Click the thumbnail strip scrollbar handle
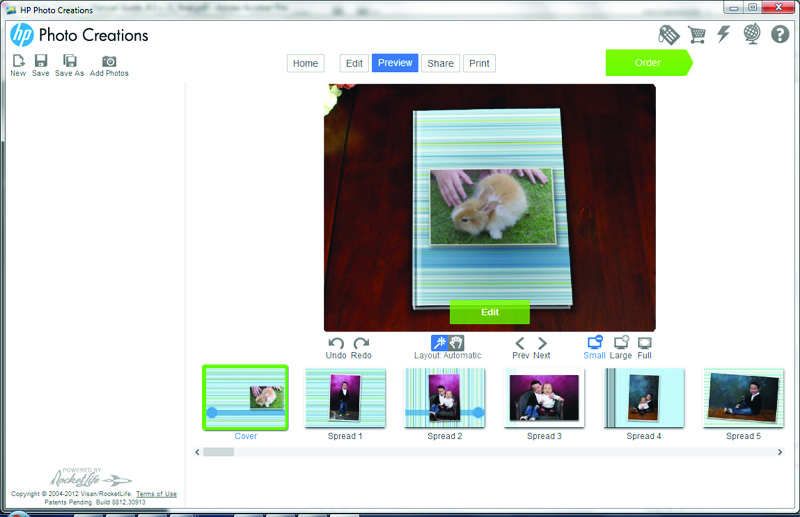This screenshot has width=800, height=517. tap(218, 452)
